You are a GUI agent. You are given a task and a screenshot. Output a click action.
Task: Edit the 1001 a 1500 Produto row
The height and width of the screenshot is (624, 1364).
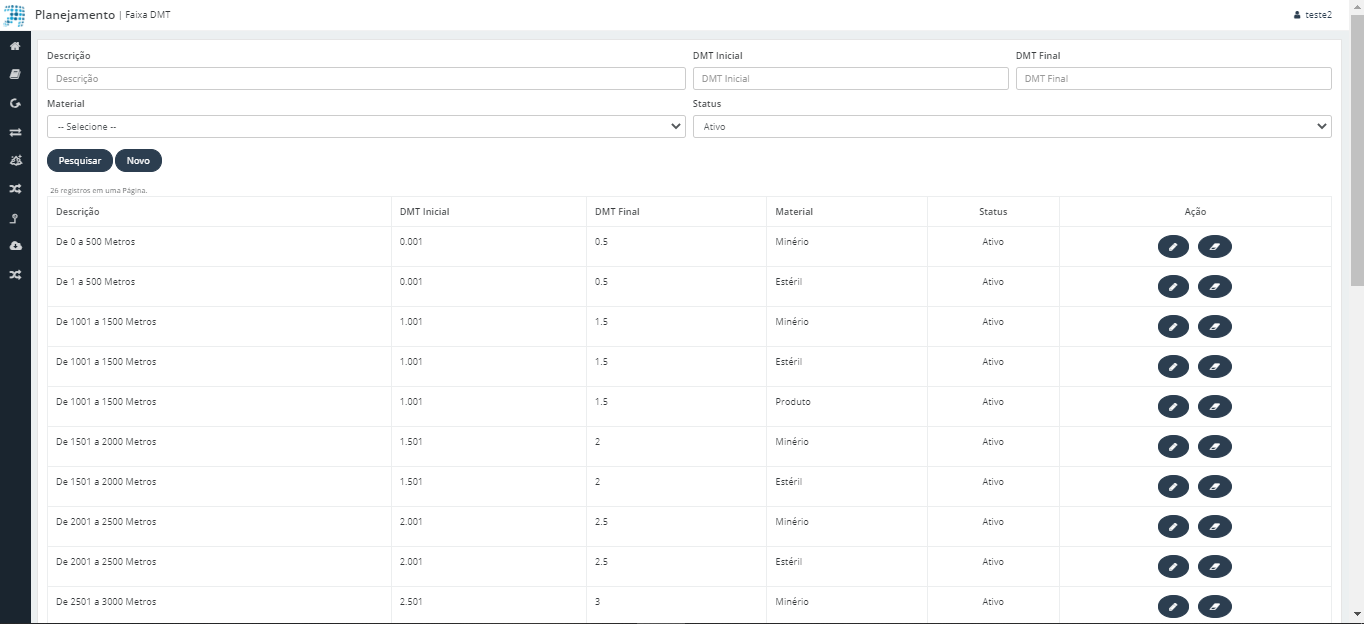tap(1173, 407)
